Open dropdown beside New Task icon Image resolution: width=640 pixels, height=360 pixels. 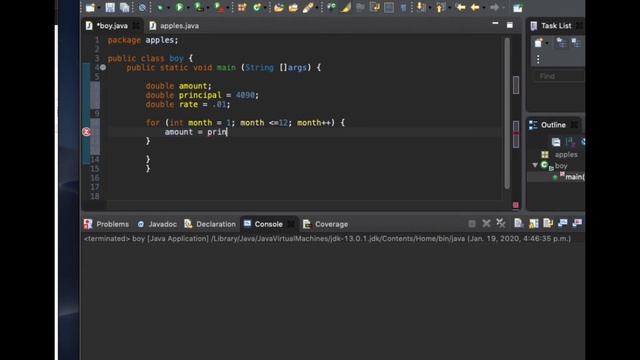pos(547,43)
